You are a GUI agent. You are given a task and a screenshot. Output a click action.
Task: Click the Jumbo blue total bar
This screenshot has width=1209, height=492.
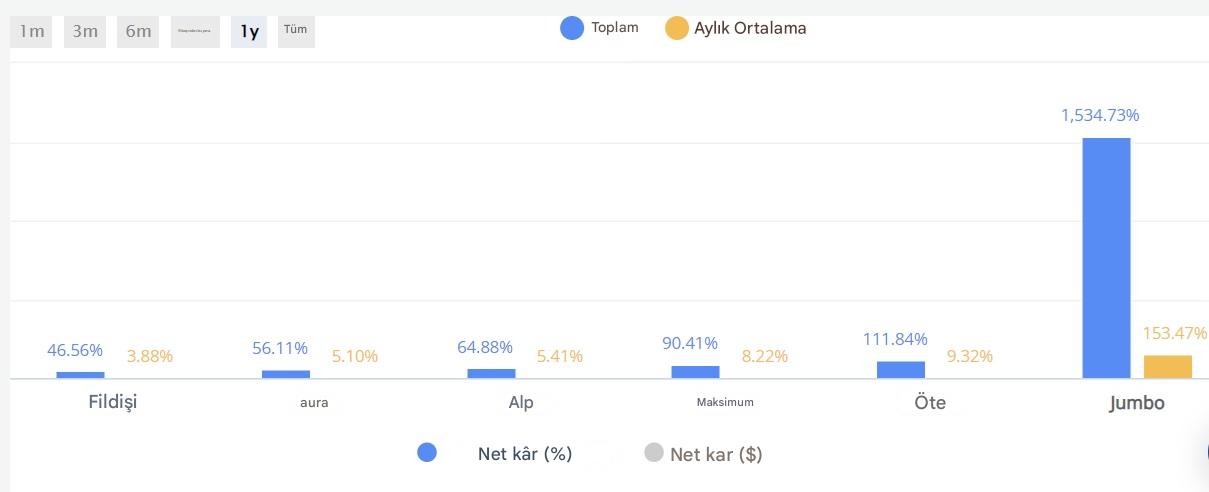1106,258
